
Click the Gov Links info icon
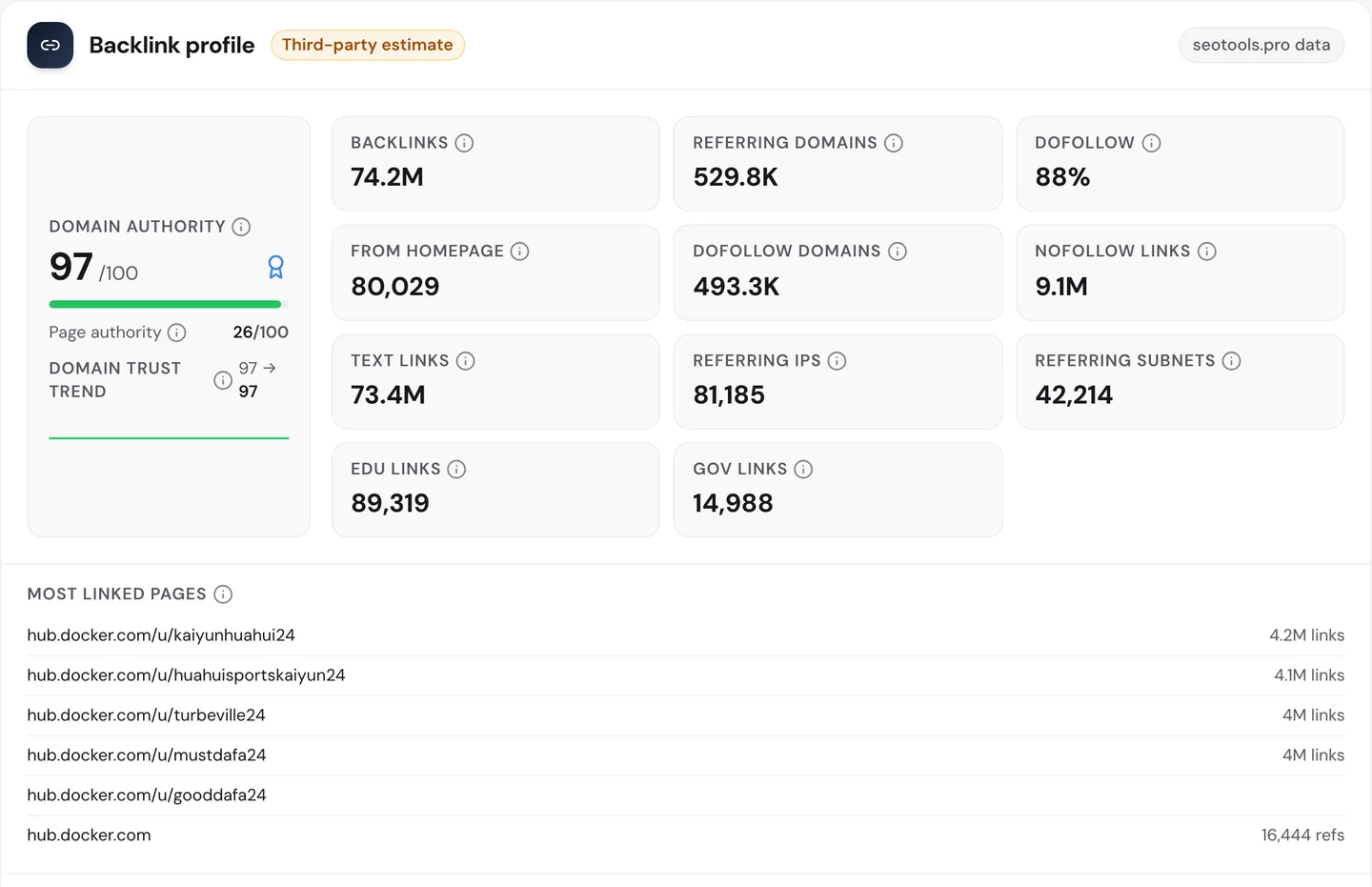803,470
